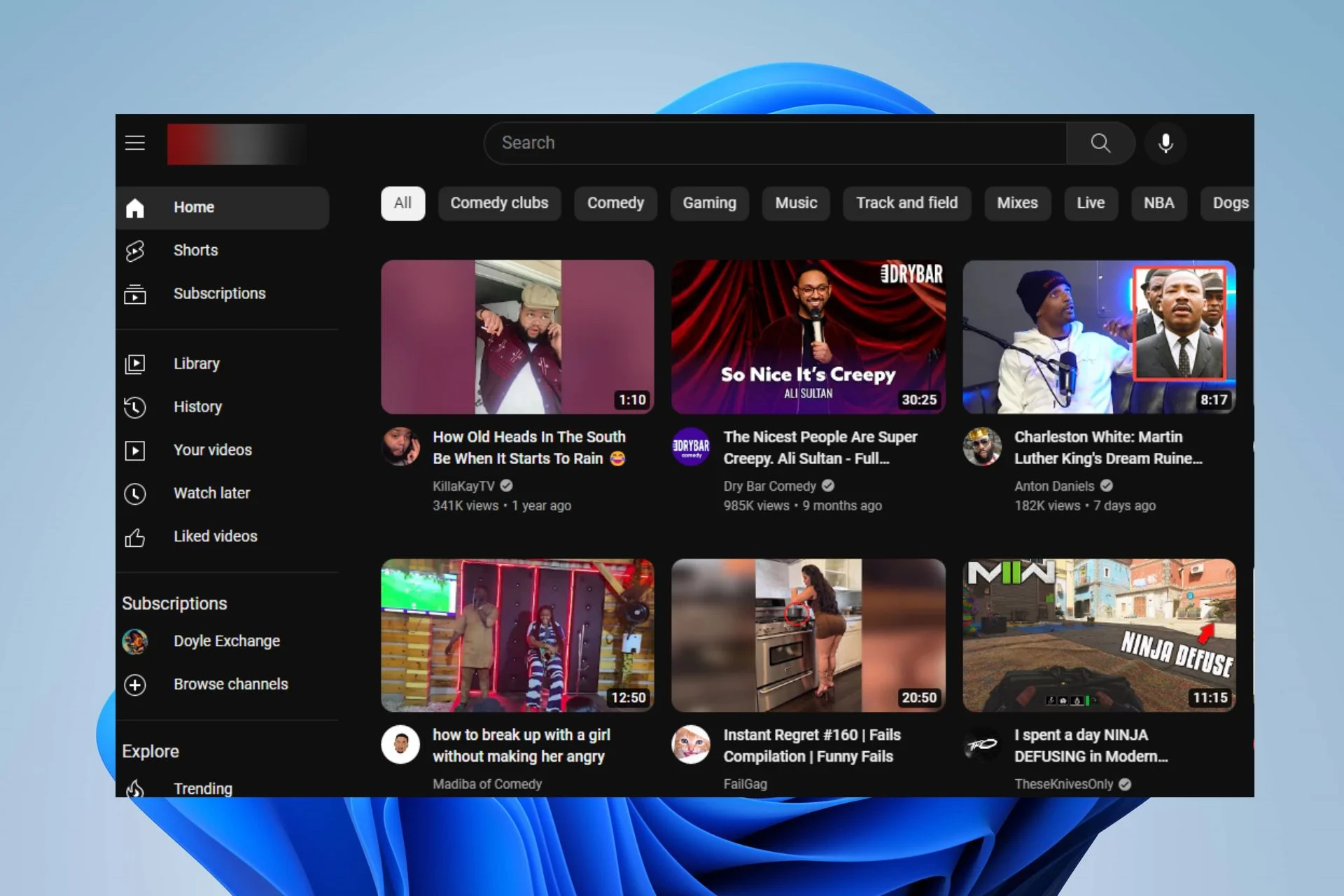Start voice search with the microphone
The image size is (1344, 896).
tap(1165, 143)
